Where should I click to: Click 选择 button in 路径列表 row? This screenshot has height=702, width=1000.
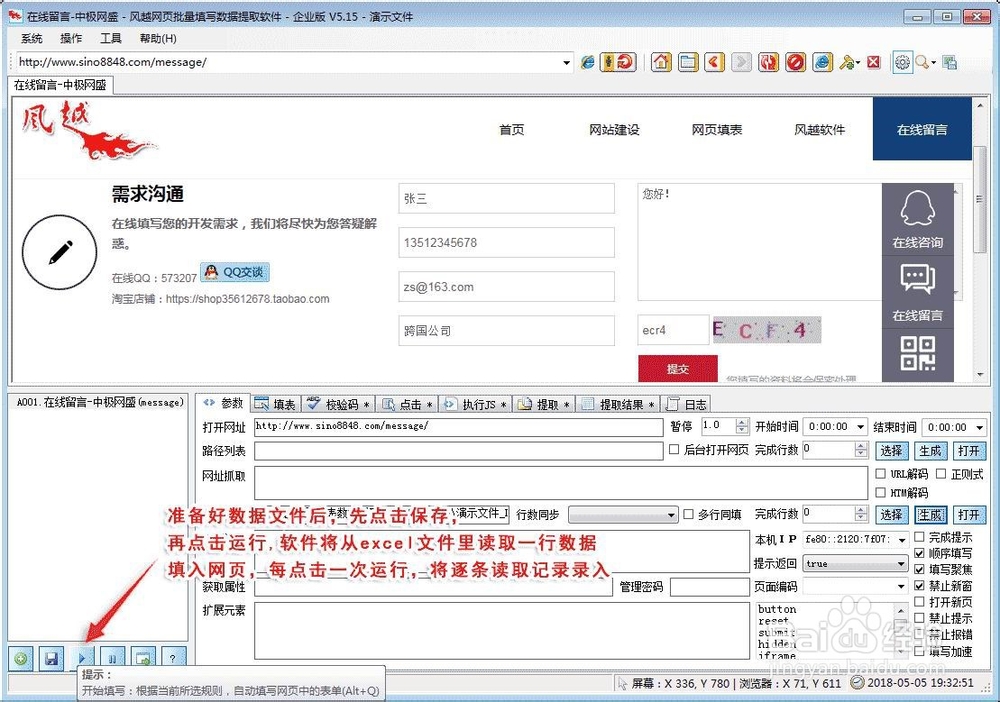pyautogui.click(x=891, y=451)
